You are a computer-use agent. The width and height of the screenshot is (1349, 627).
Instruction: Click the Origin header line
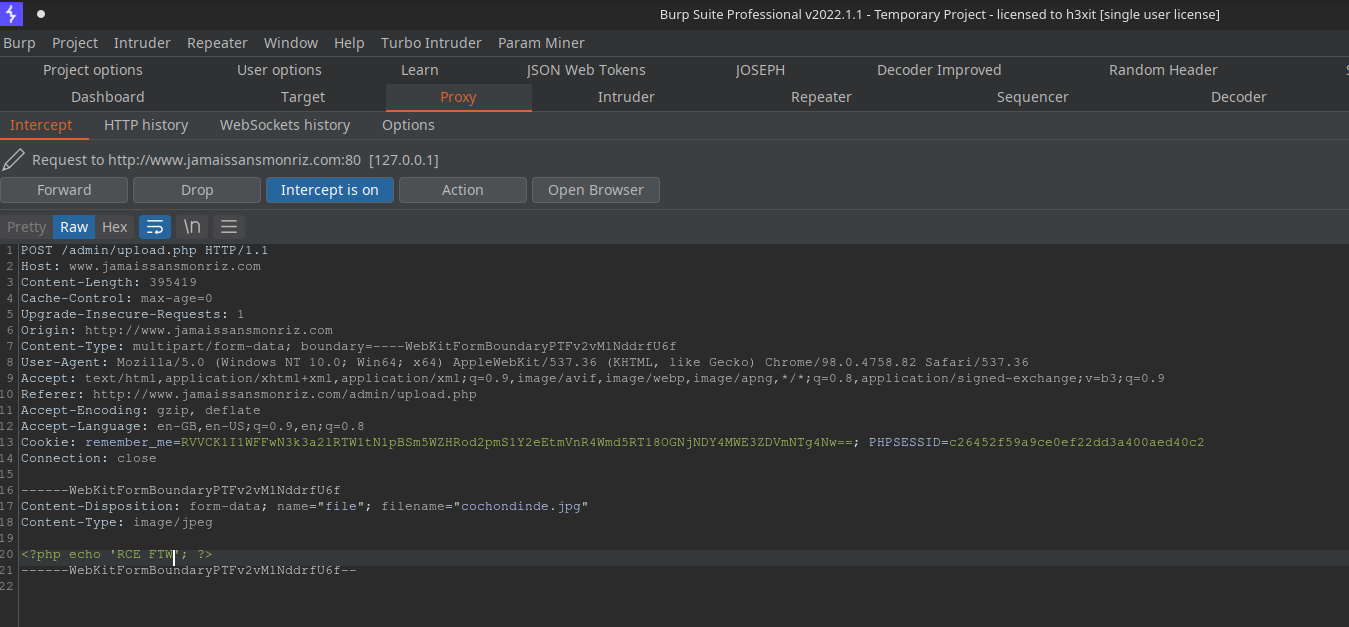(177, 330)
